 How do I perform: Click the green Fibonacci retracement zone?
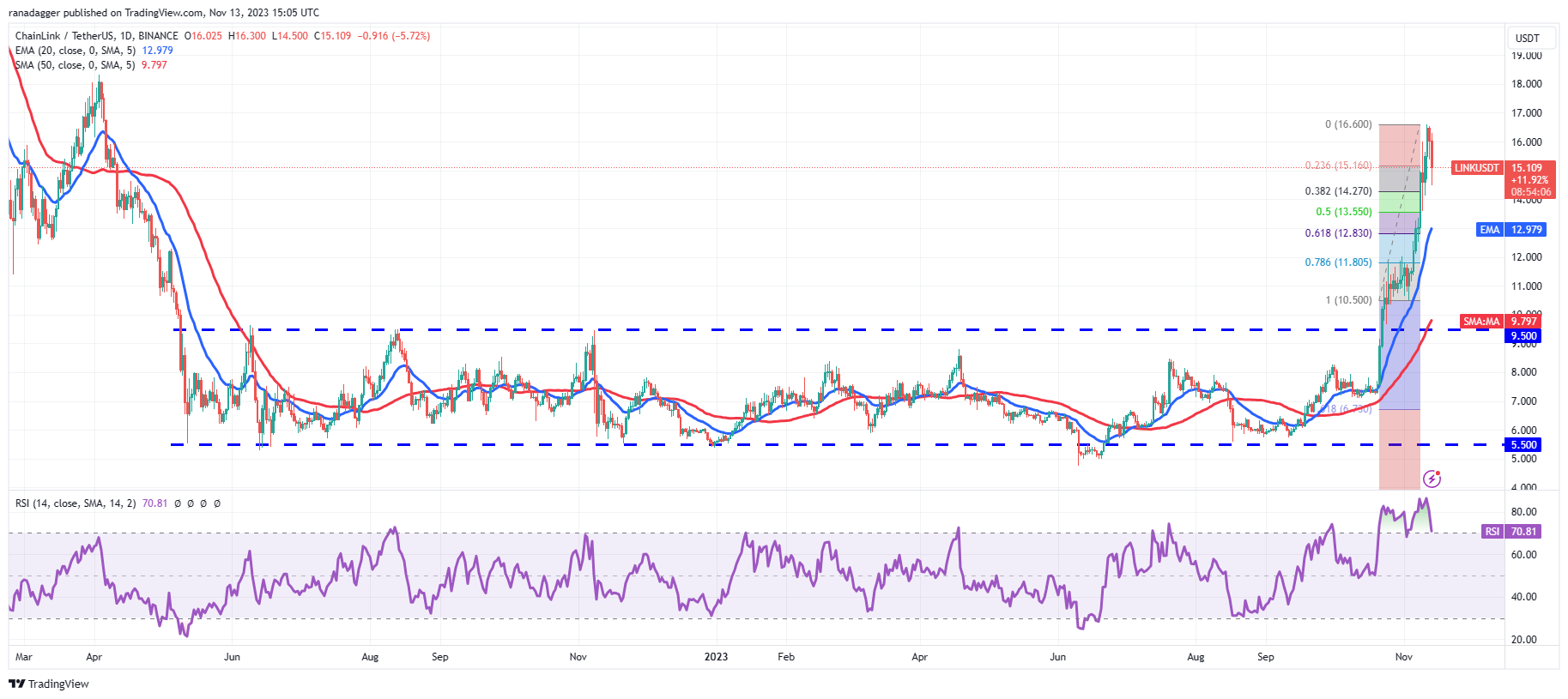pos(1399,202)
